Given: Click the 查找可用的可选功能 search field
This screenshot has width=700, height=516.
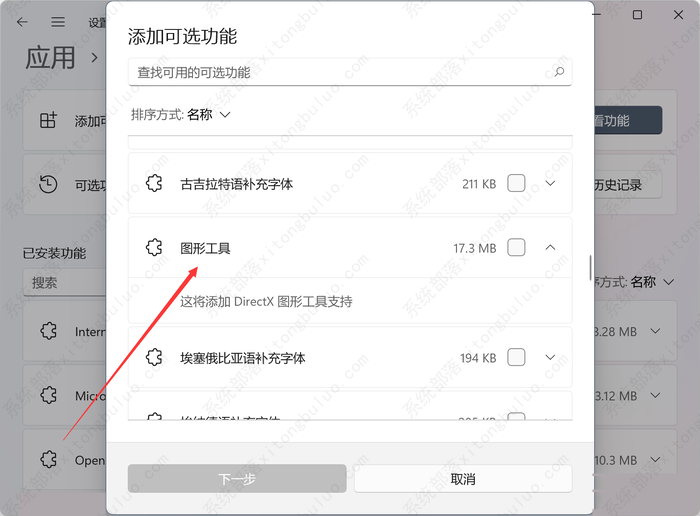Looking at the screenshot, I should [350, 72].
